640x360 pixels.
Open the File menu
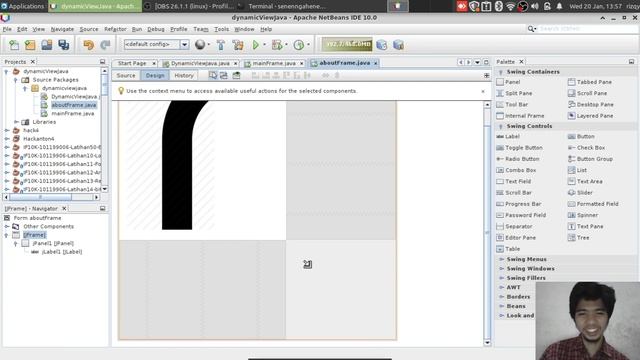point(7,29)
